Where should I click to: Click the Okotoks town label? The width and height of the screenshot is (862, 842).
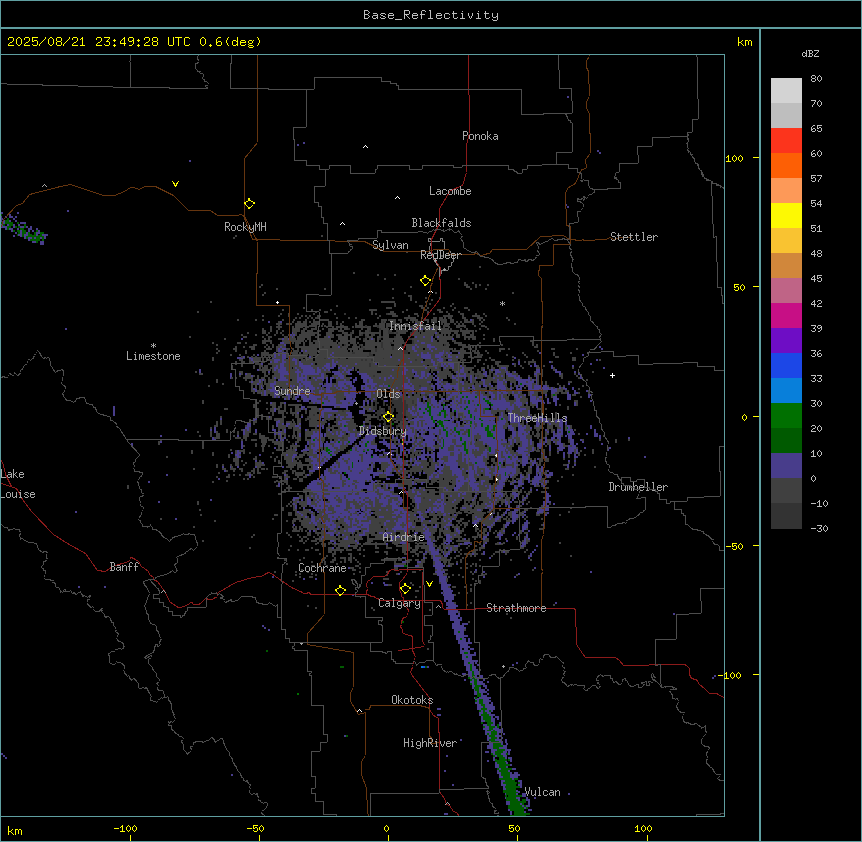click(412, 700)
